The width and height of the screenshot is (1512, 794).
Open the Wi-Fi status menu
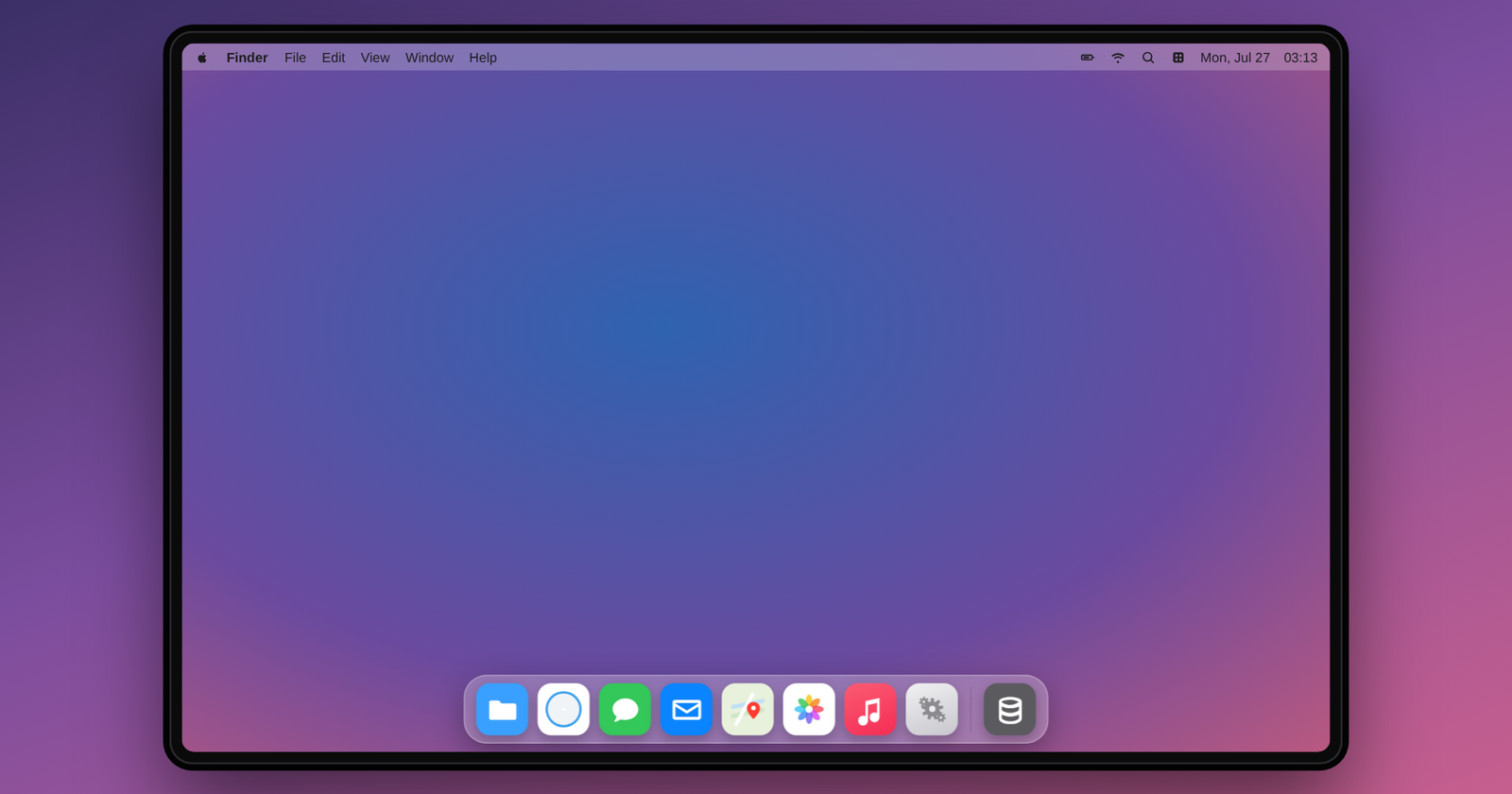click(x=1118, y=58)
